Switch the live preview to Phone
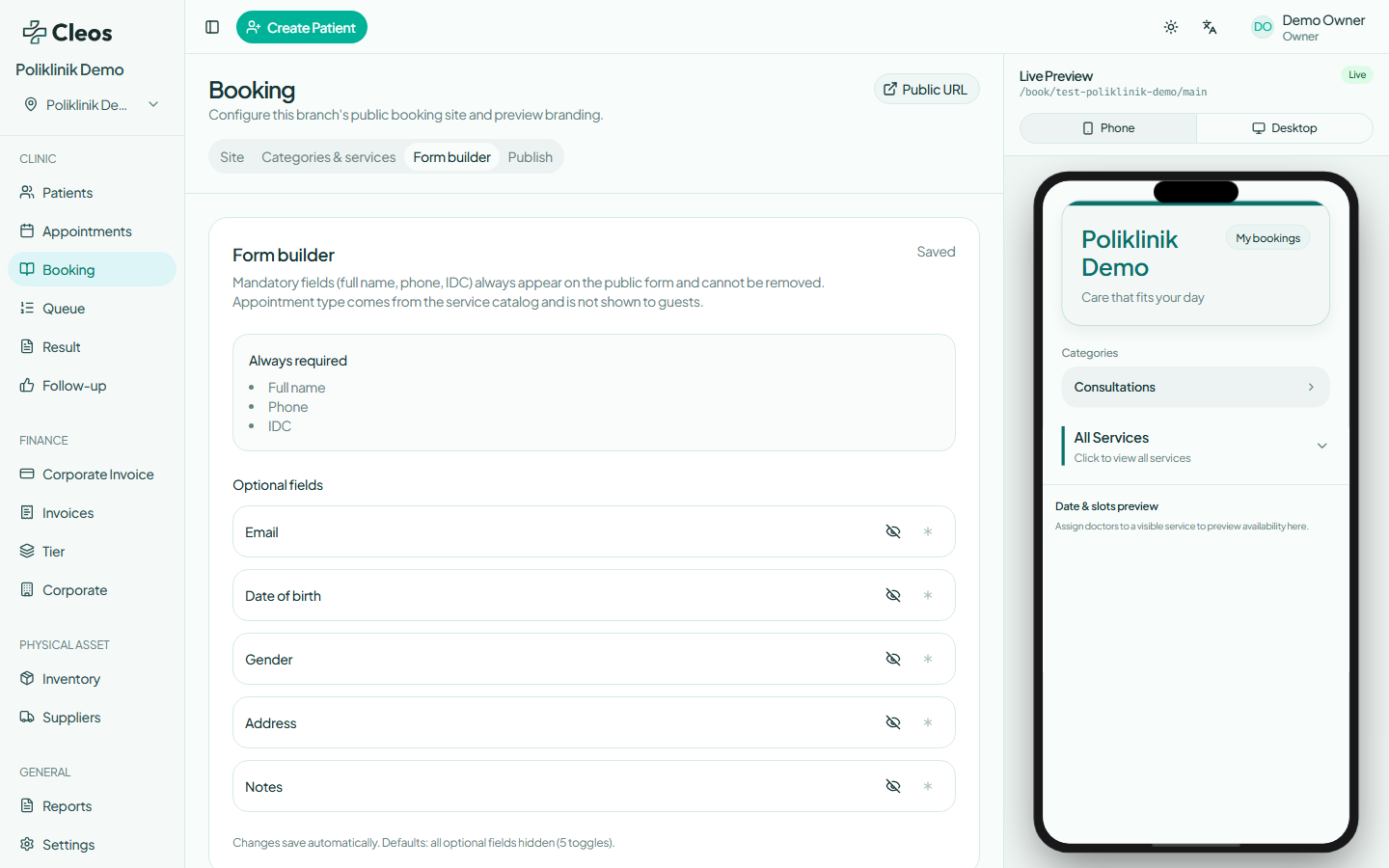1389x868 pixels. click(x=1108, y=128)
